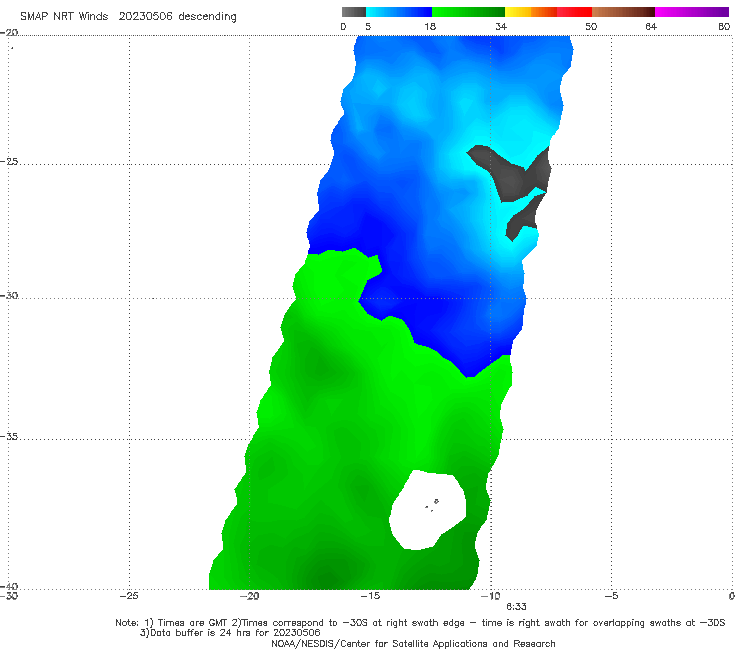This screenshot has height=650, width=740.
Task: Select the green 18–34 segment of the color bar
Action: pyautogui.click(x=468, y=12)
